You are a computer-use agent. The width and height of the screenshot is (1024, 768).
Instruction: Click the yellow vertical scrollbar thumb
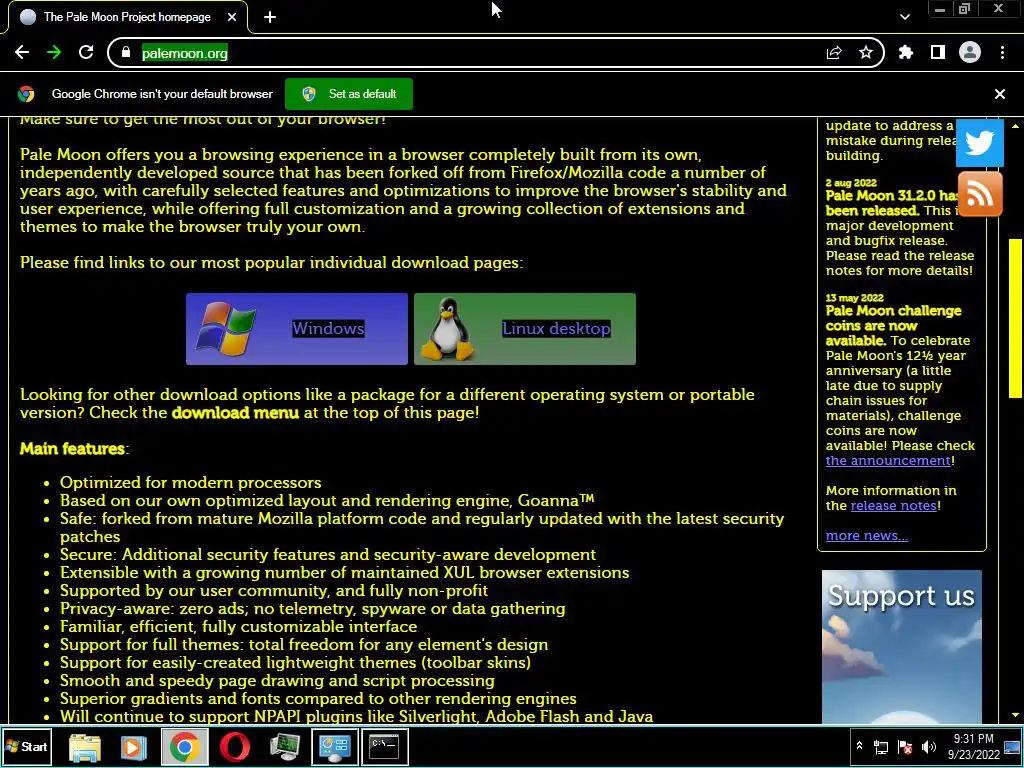tap(1015, 318)
